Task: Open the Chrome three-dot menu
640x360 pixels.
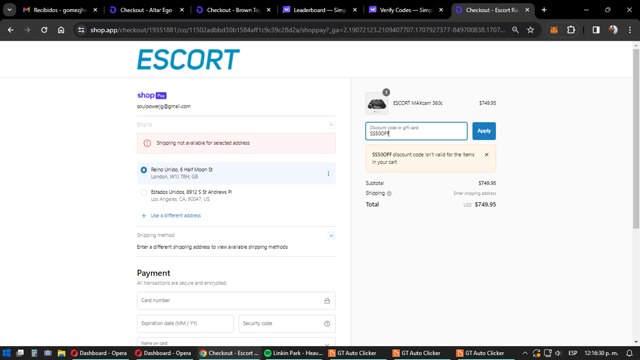Action: (x=630, y=30)
